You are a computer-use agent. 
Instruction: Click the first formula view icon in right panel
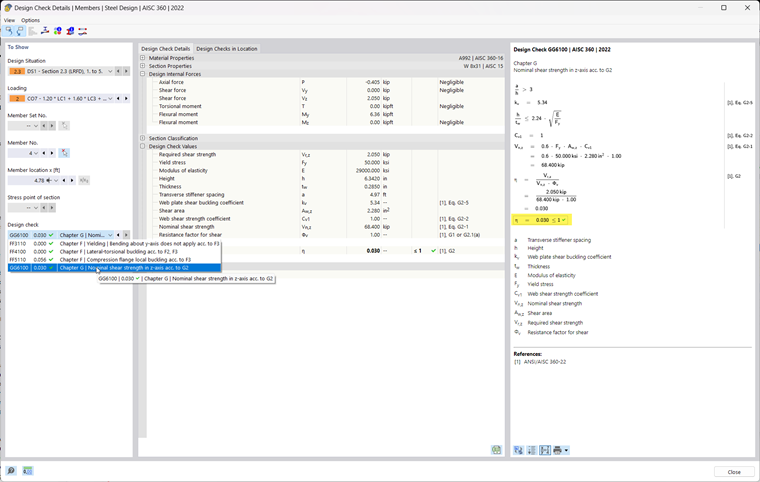[519, 450]
